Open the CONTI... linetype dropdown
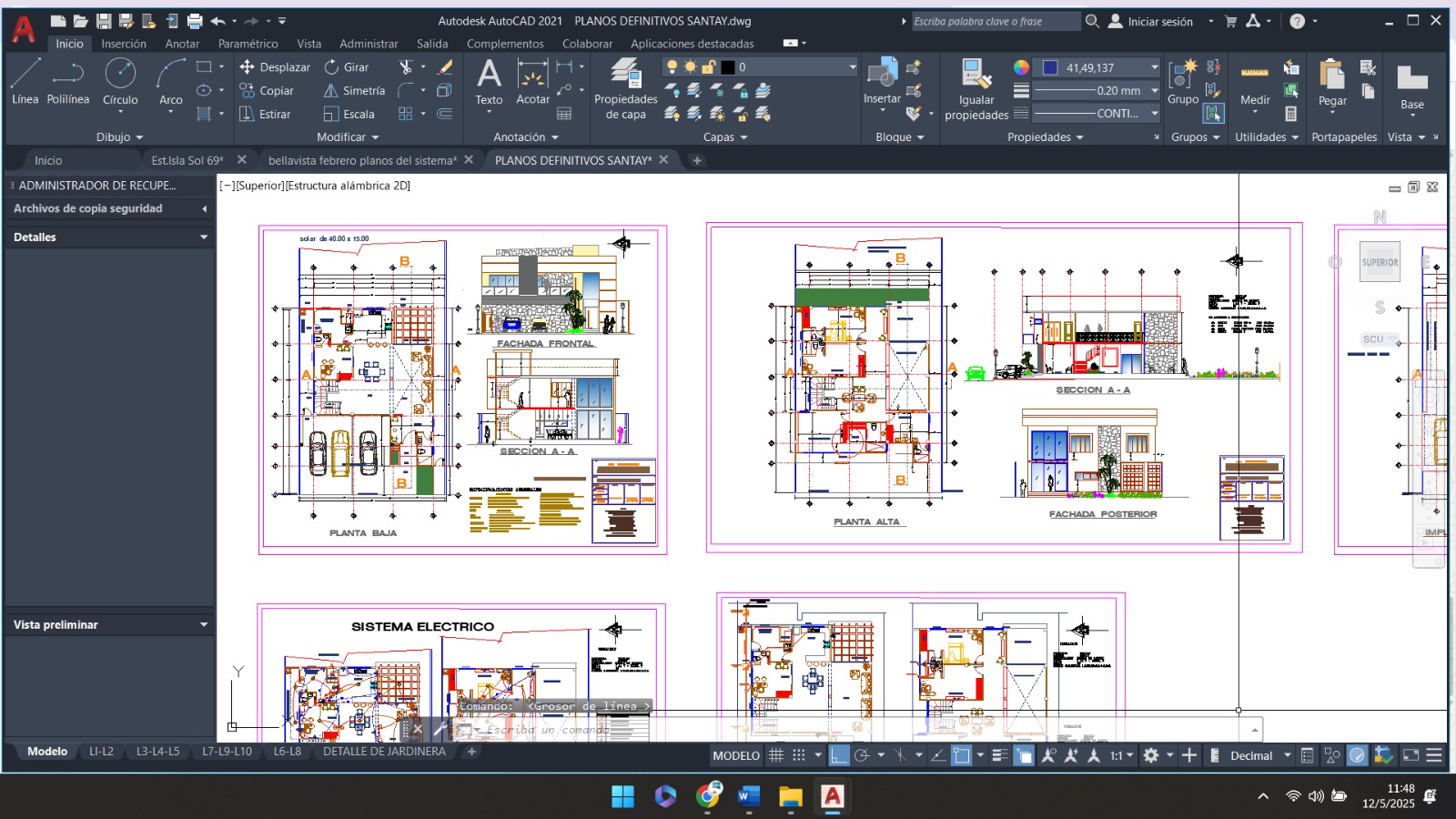This screenshot has height=819, width=1456. [x=1155, y=114]
